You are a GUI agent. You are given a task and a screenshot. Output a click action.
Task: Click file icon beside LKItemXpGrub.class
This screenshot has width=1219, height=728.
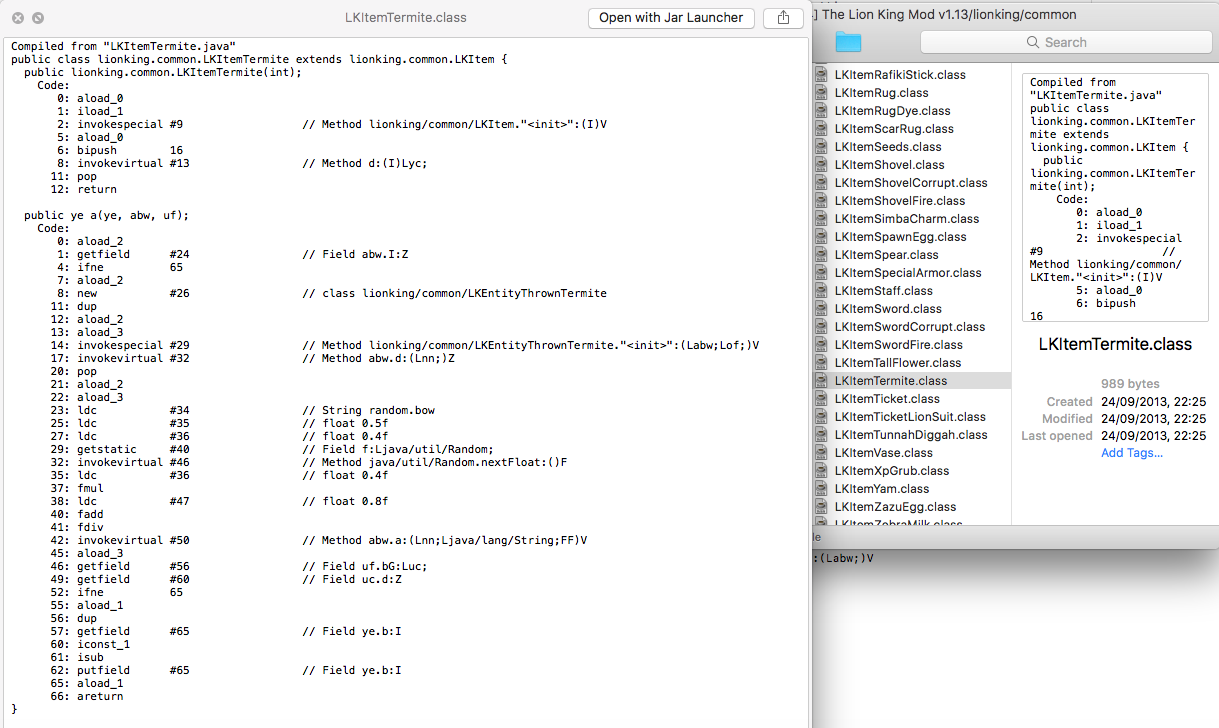point(821,471)
